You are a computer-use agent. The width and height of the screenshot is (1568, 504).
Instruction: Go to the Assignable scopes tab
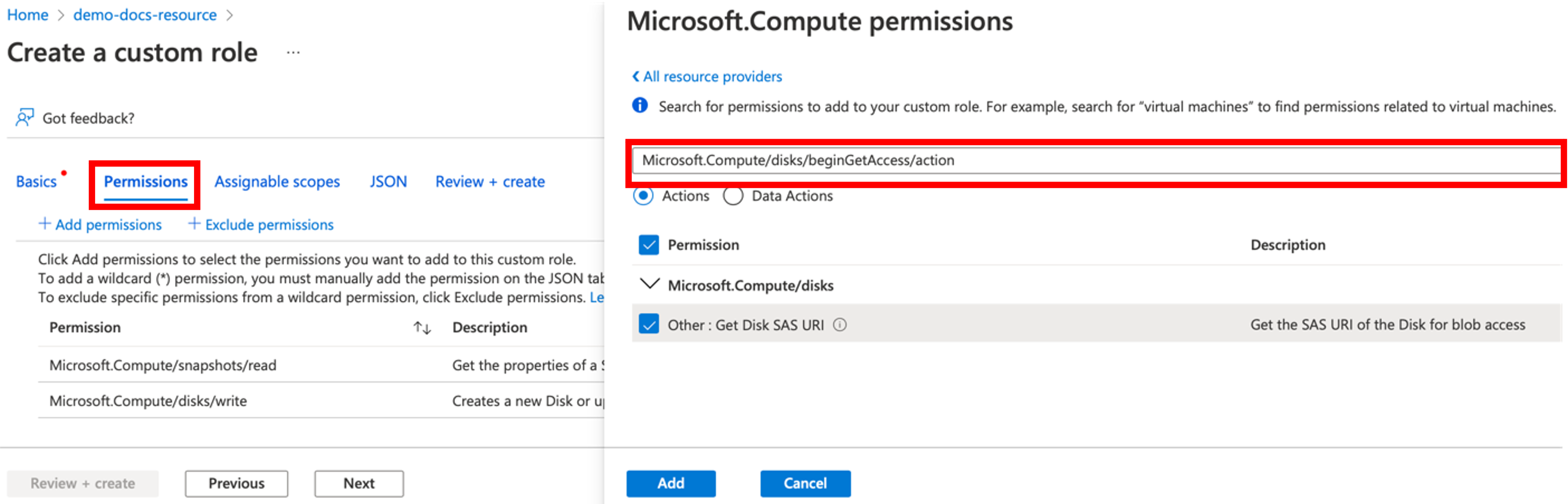[x=277, y=181]
